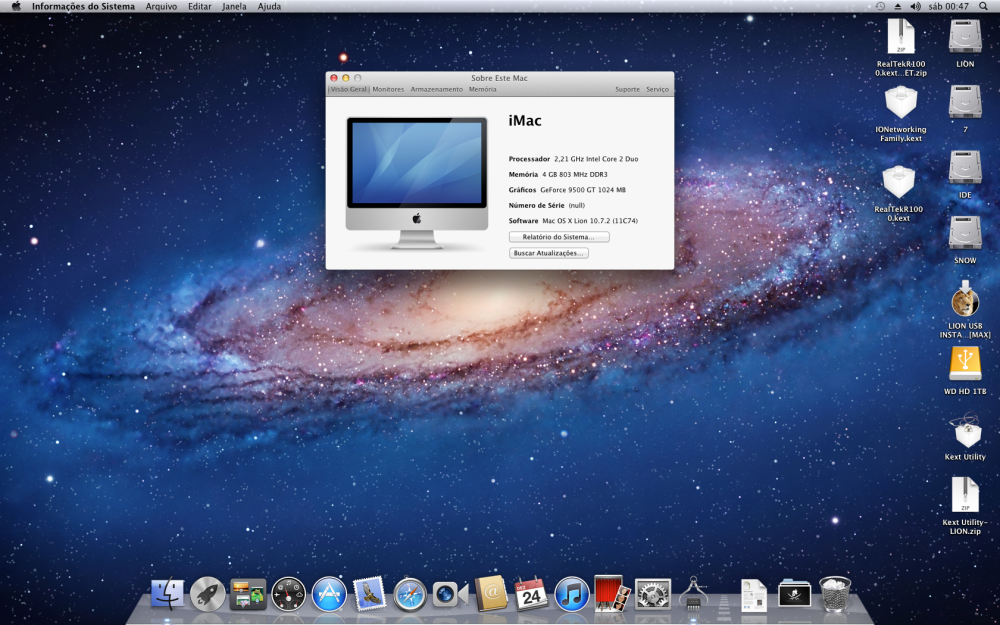Launch iTunes from the Dock
This screenshot has width=1000, height=625.
coord(572,594)
